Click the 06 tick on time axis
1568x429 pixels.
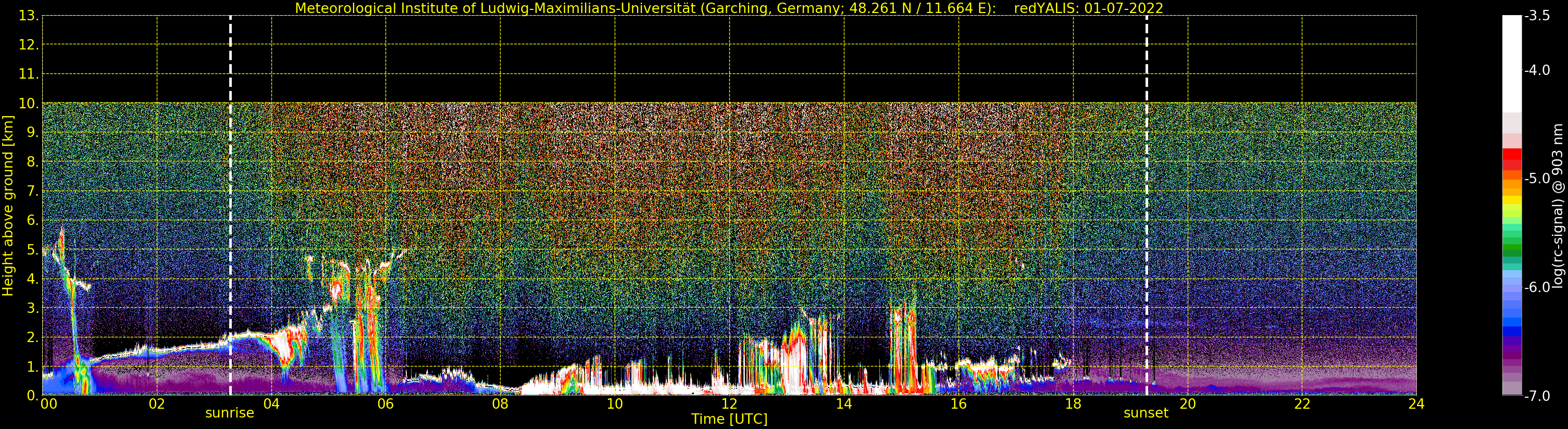pyautogui.click(x=385, y=404)
